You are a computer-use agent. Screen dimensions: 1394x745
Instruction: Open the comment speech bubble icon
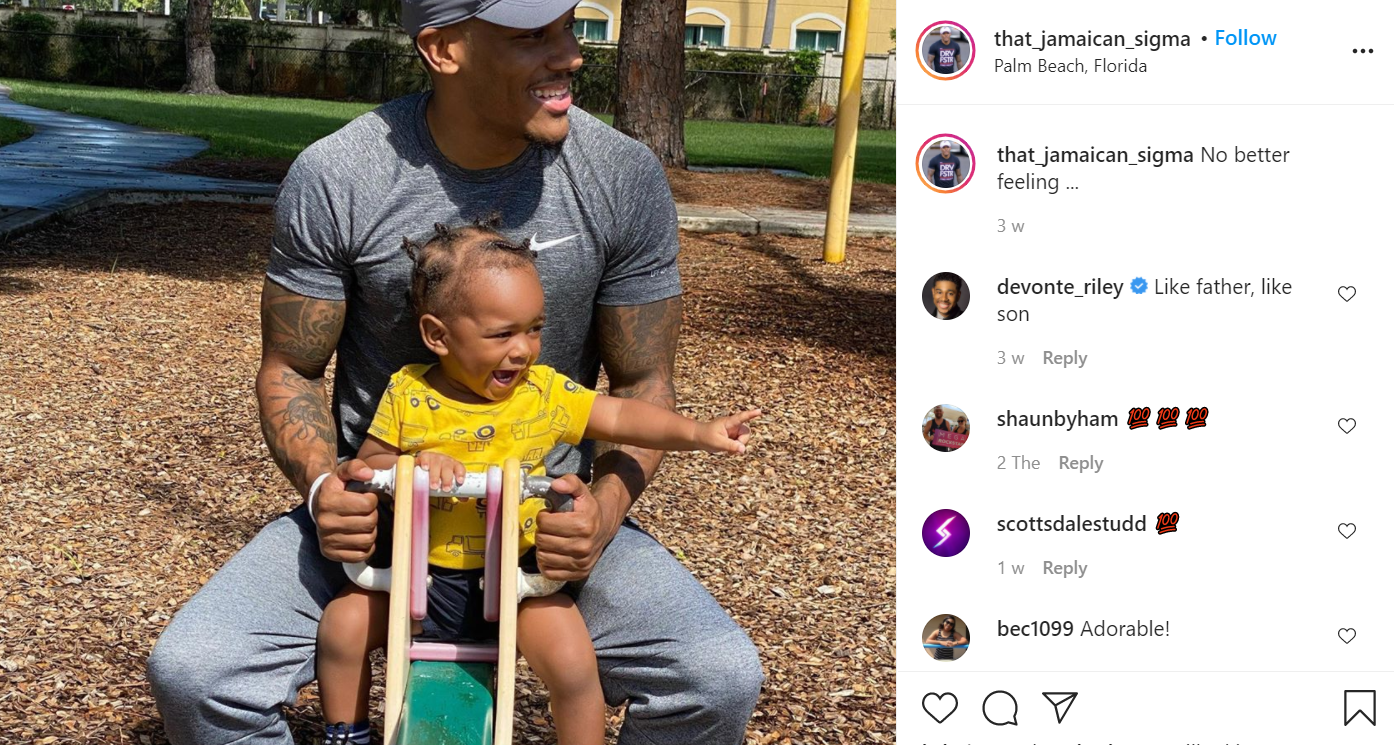1000,708
